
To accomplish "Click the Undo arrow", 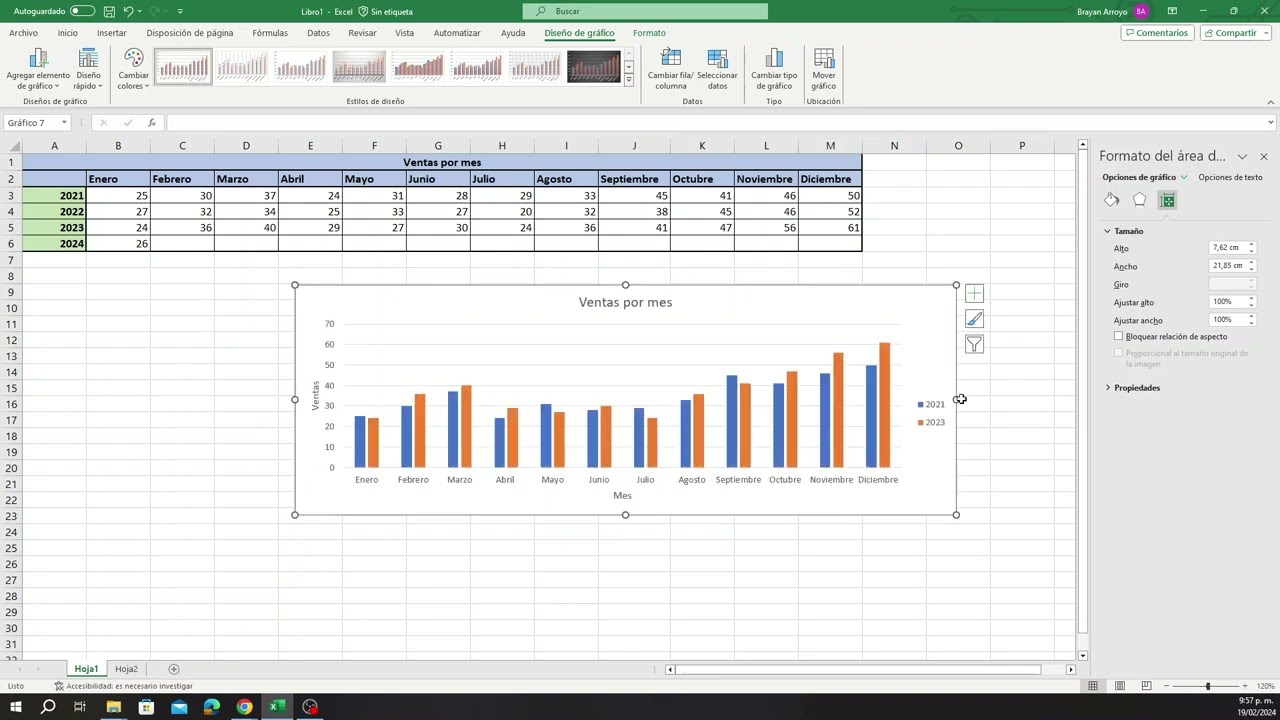I will tap(128, 11).
